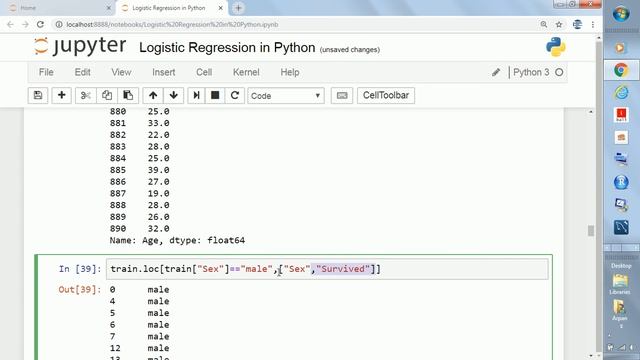640x360 pixels.
Task: Reload the page in browser
Action: tap(40, 24)
